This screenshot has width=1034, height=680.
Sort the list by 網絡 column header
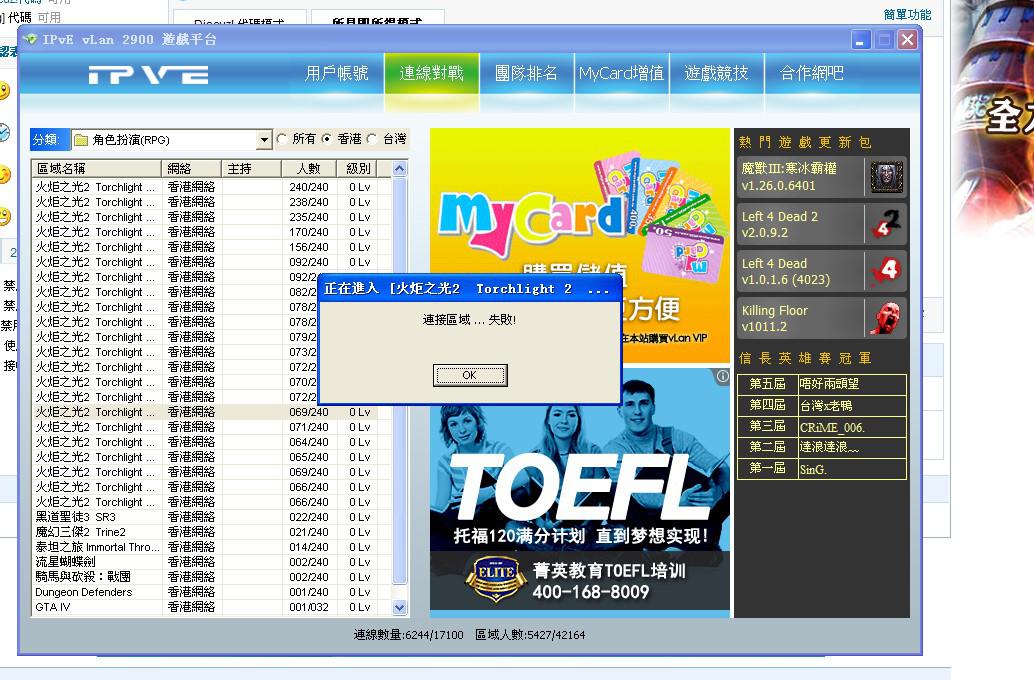click(x=191, y=169)
